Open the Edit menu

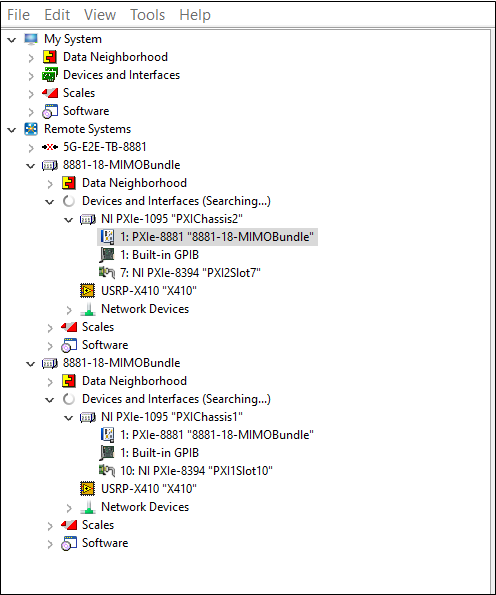(x=57, y=15)
